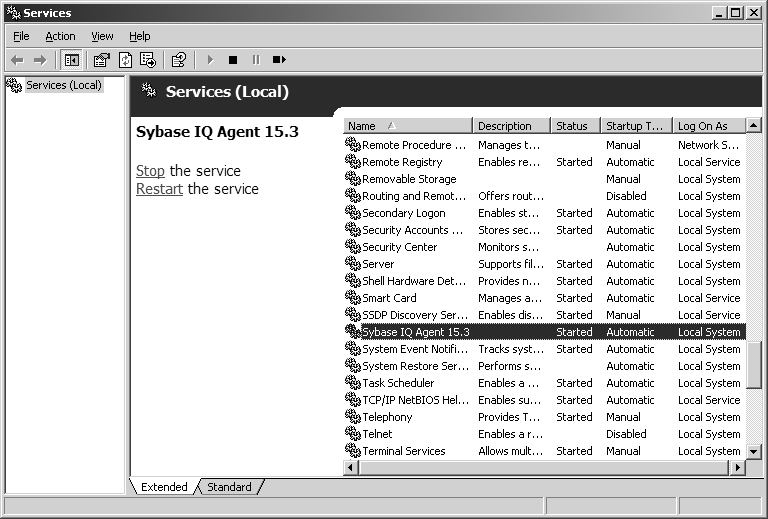
Task: Click the Pause Service toolbar icon
Action: (256, 60)
